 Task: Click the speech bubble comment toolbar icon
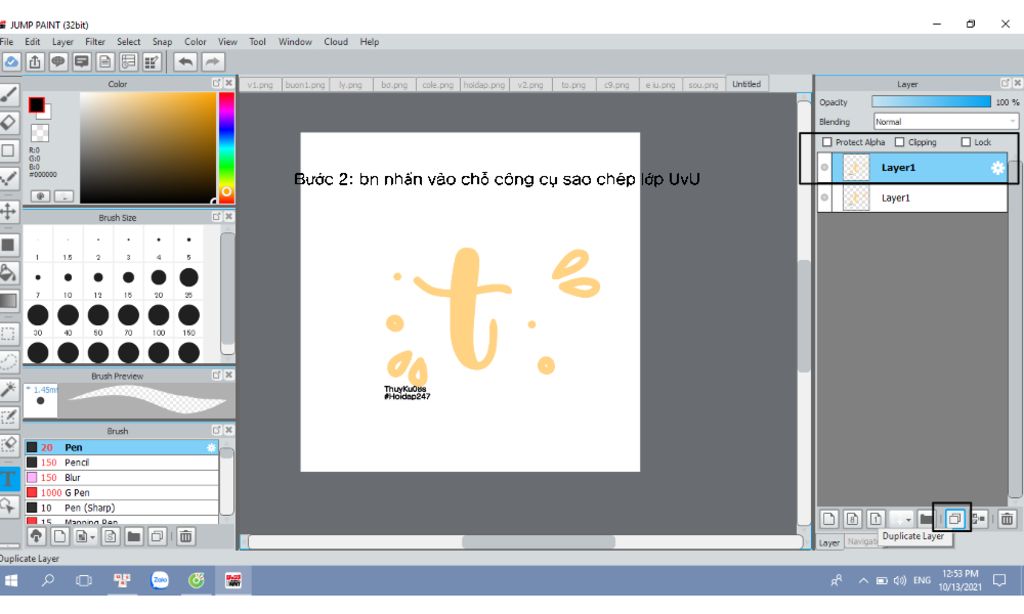58,62
